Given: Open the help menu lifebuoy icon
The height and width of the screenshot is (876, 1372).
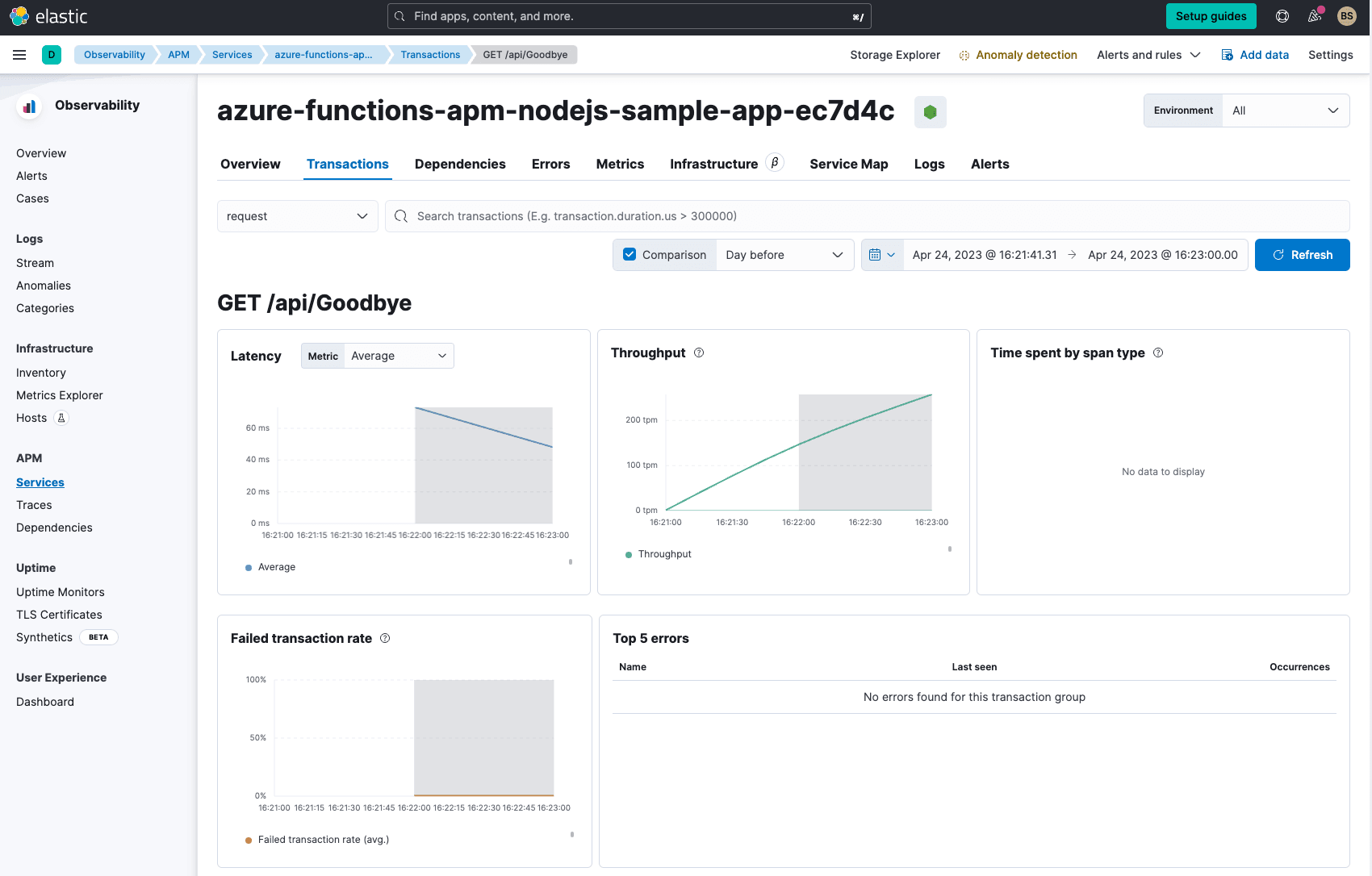Looking at the screenshot, I should pyautogui.click(x=1282, y=16).
